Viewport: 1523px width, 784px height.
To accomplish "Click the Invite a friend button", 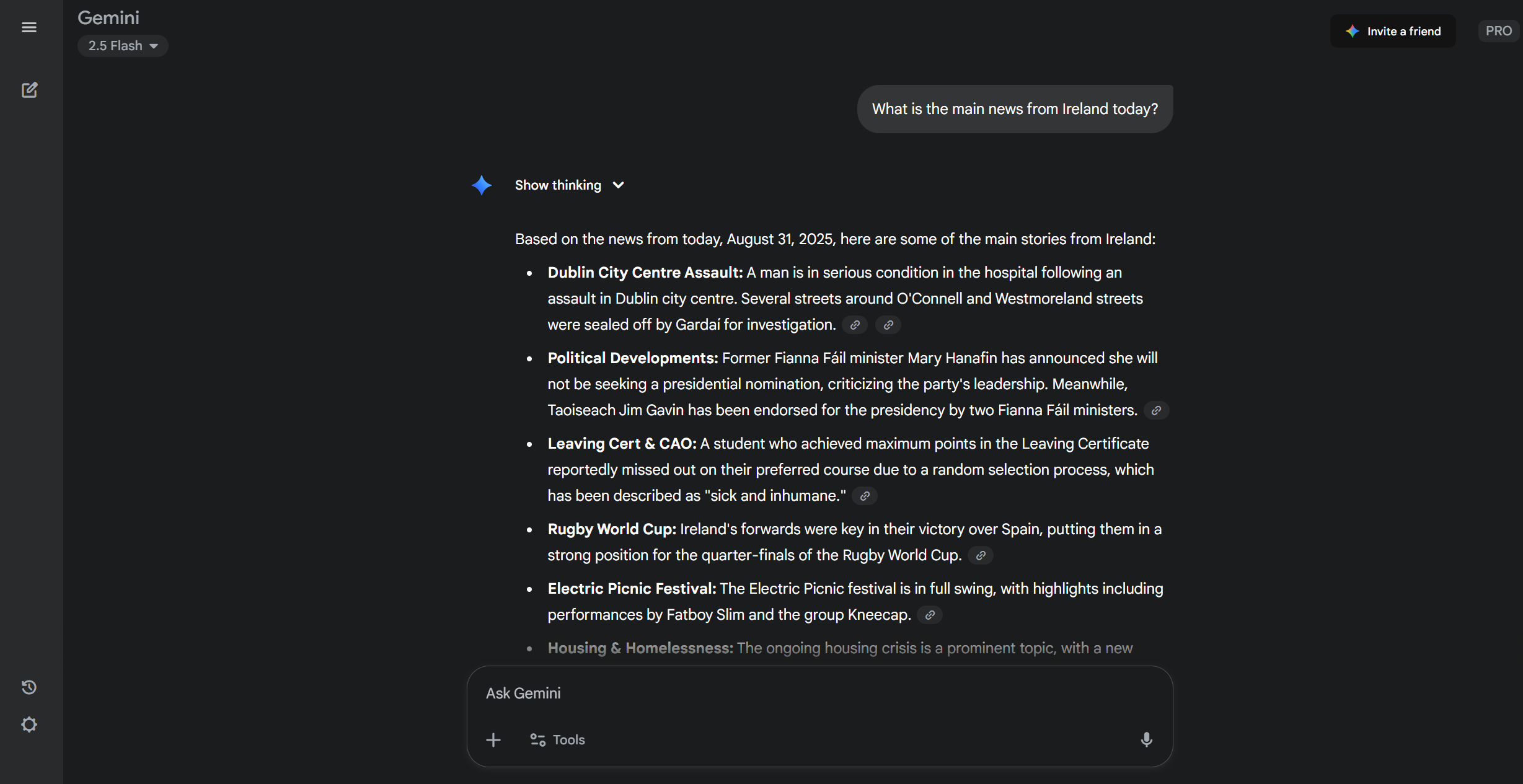I will coord(1393,31).
